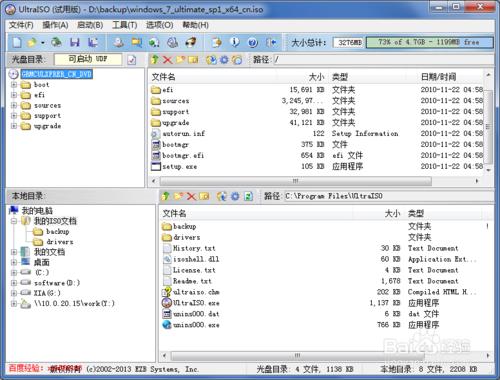Open the 选项(O) menu
Screen dimensions: 500x380
160,25
